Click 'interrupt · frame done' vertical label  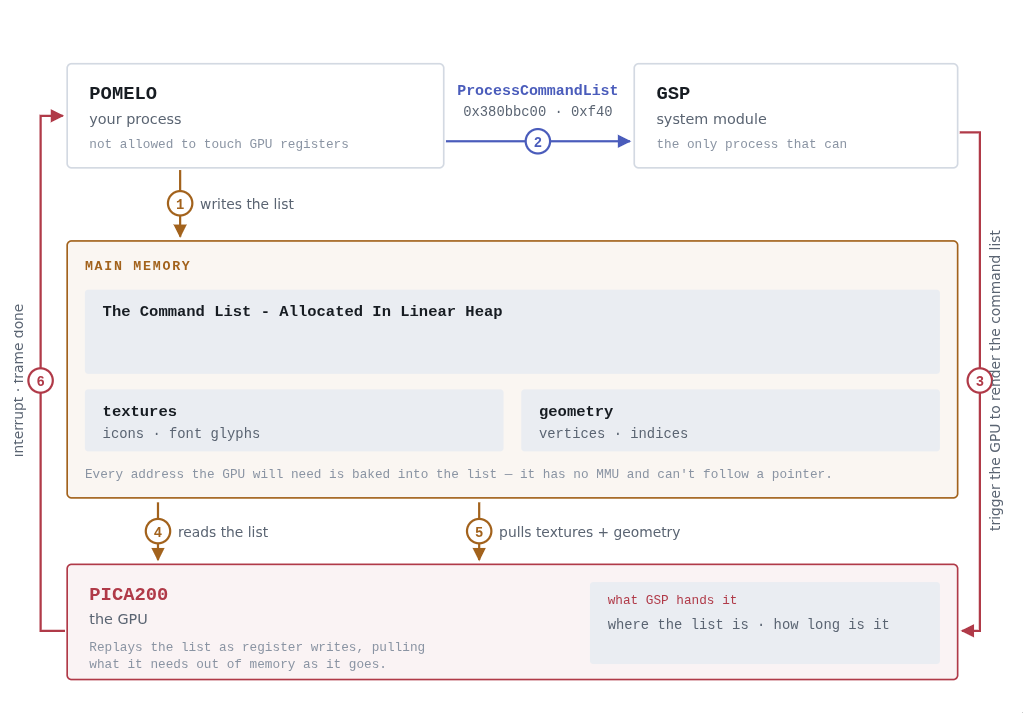click(18, 380)
